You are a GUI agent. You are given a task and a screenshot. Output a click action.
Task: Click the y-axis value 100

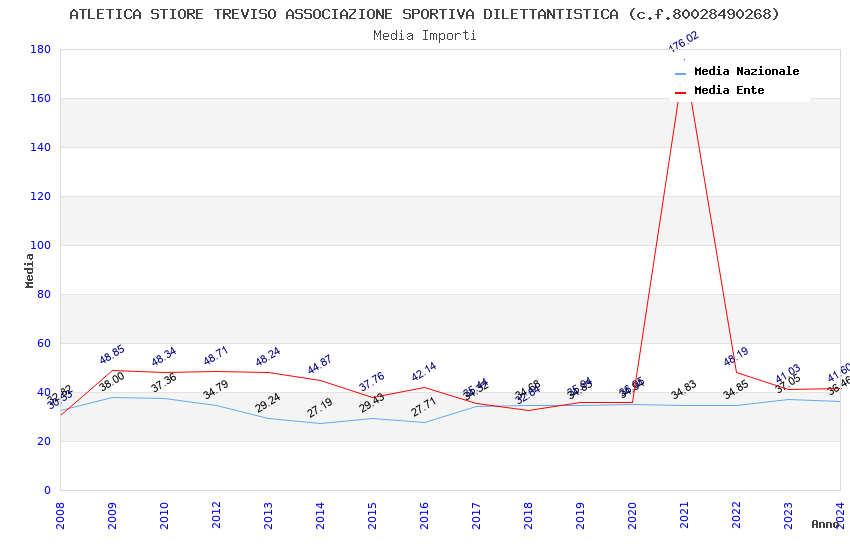[x=41, y=245]
